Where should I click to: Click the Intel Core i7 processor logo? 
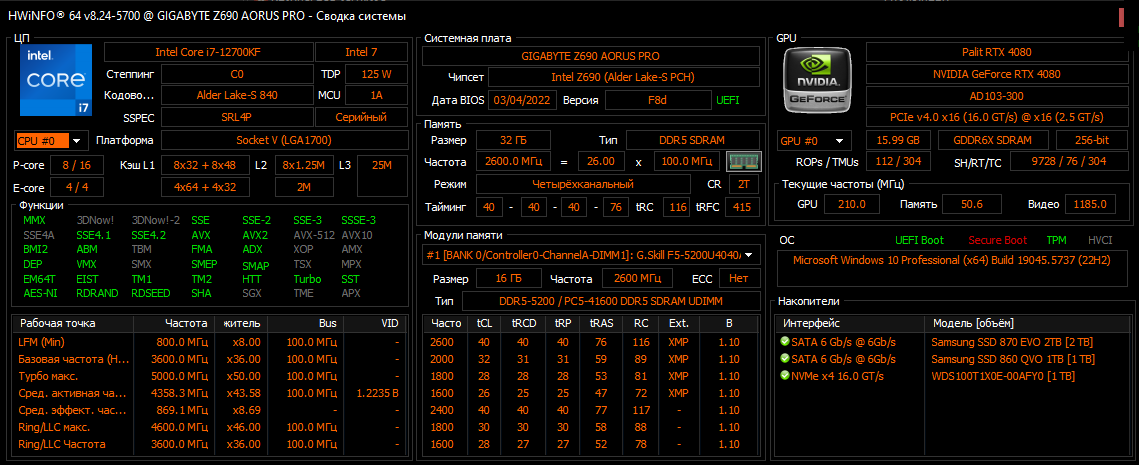coord(48,78)
